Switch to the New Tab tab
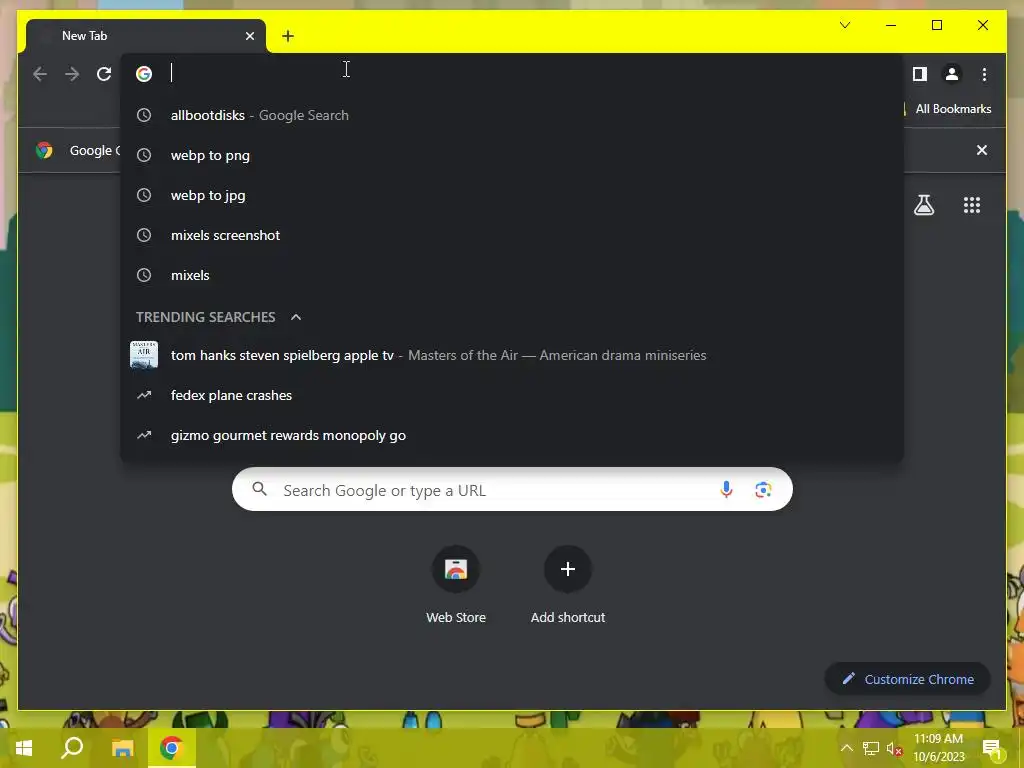The height and width of the screenshot is (768, 1024). (x=146, y=36)
